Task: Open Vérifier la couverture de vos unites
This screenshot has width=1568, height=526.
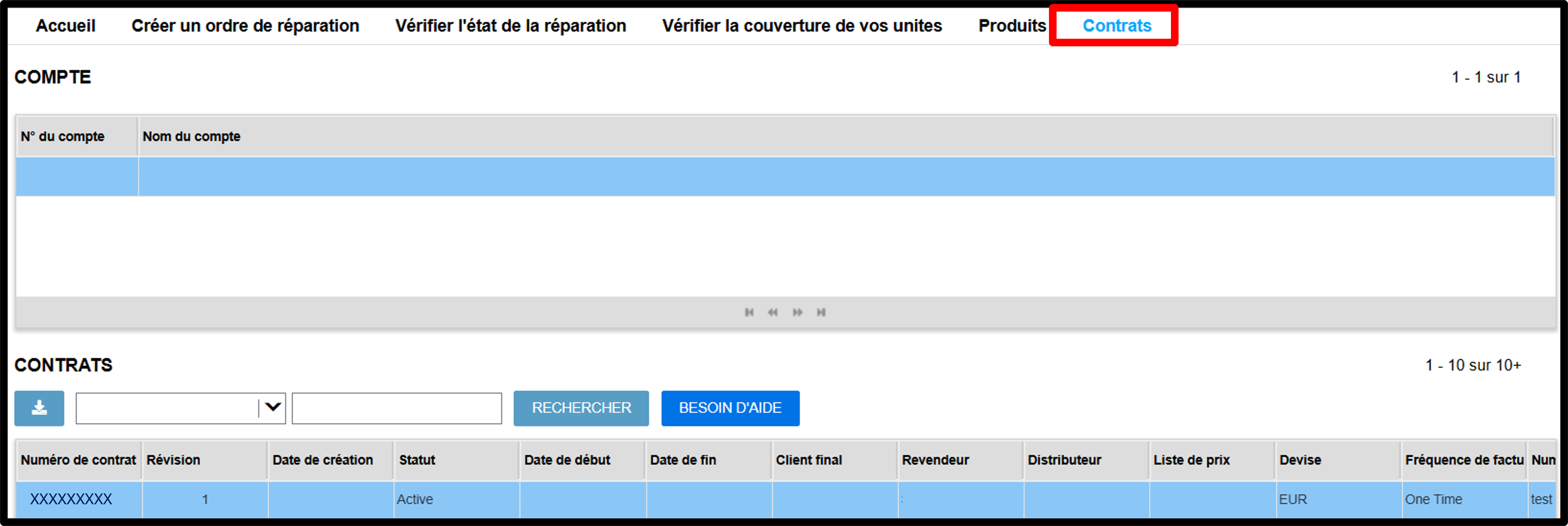Action: click(x=802, y=26)
